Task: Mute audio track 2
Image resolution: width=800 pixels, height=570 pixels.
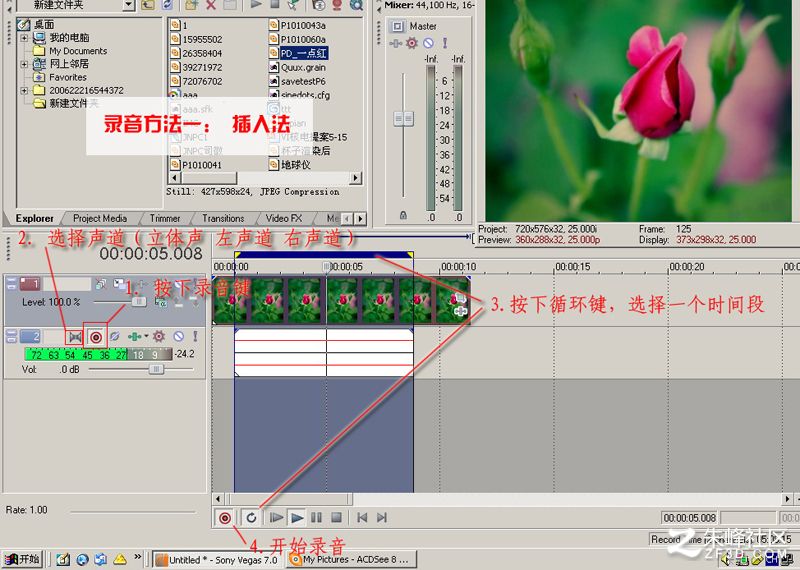Action: (x=178, y=336)
